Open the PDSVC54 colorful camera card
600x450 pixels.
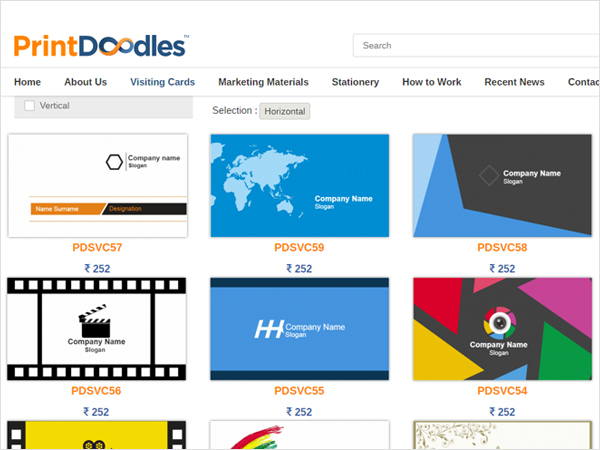[x=502, y=329]
